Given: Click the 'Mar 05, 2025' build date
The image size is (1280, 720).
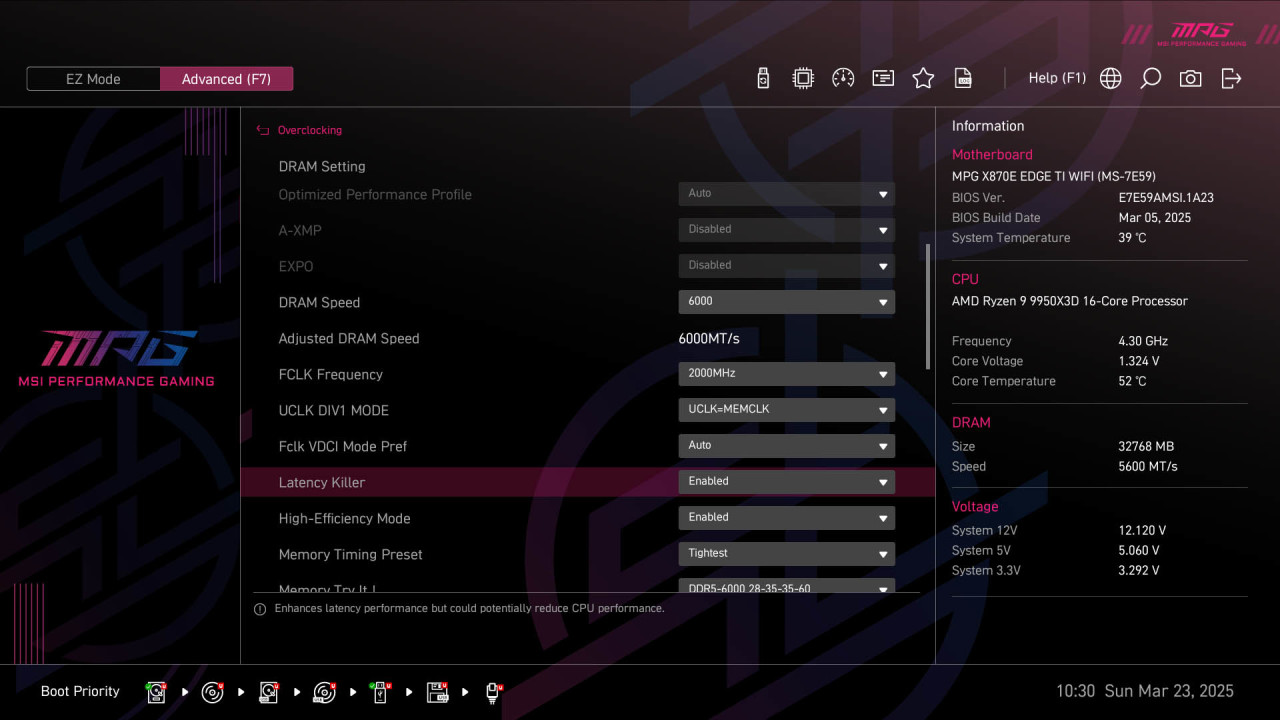Looking at the screenshot, I should coord(1155,218).
